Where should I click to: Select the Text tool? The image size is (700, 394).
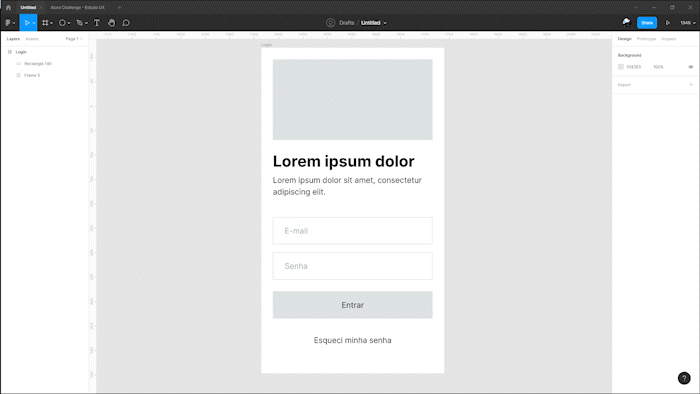97,23
